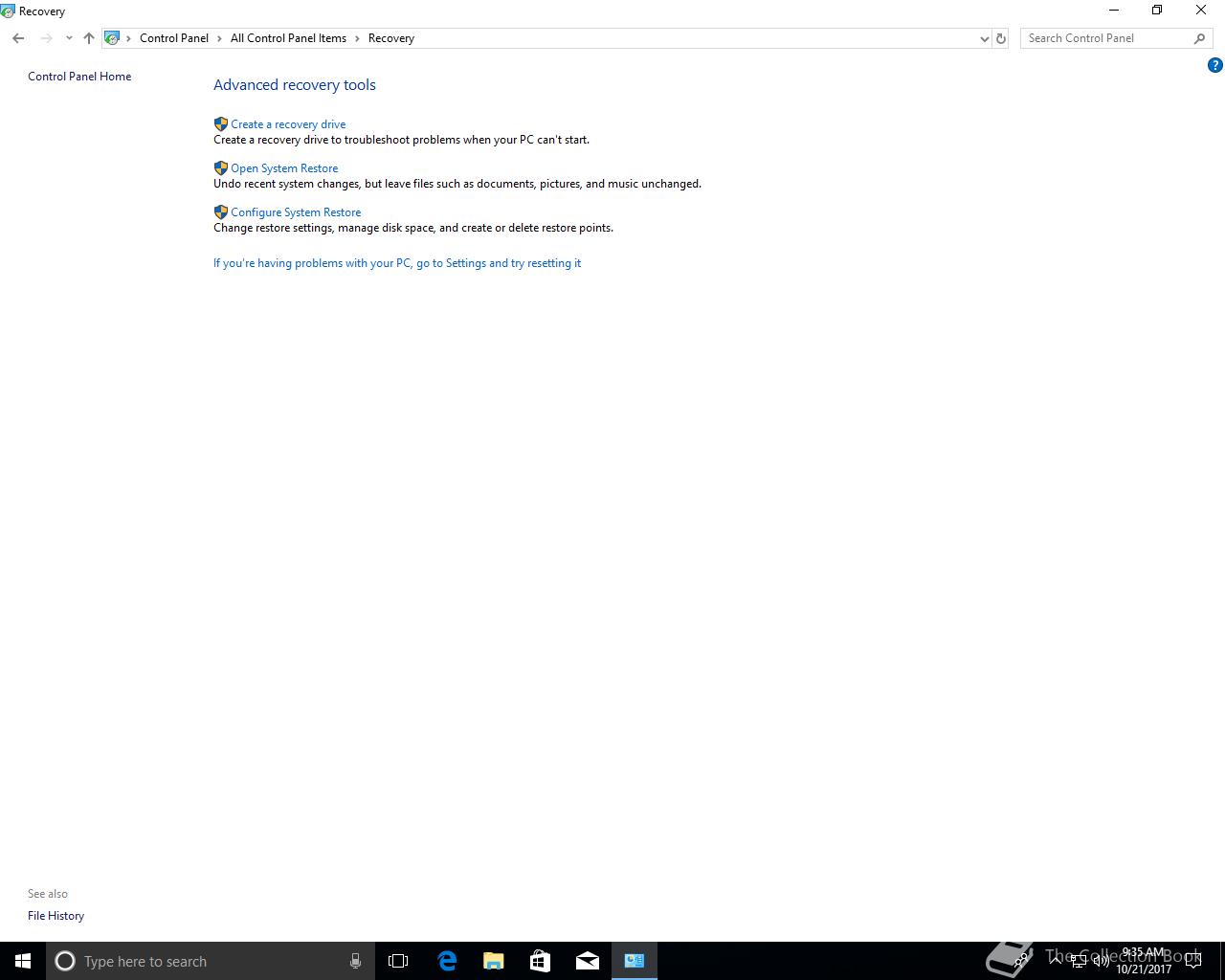The image size is (1225, 980).
Task: Click the Control Panel taskbar button
Action: click(x=635, y=961)
